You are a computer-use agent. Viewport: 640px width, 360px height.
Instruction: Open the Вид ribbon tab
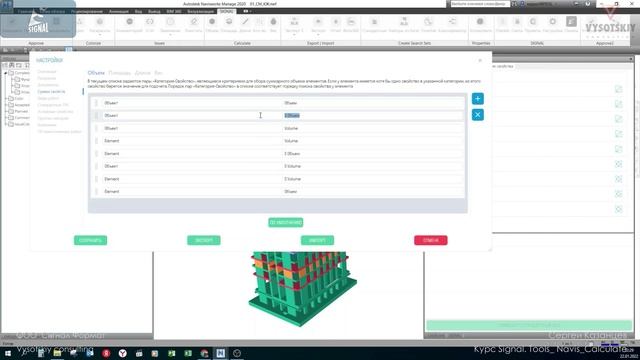[x=138, y=11]
